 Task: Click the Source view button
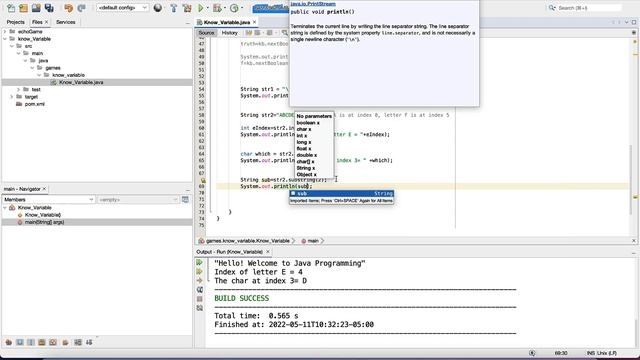(x=206, y=33)
